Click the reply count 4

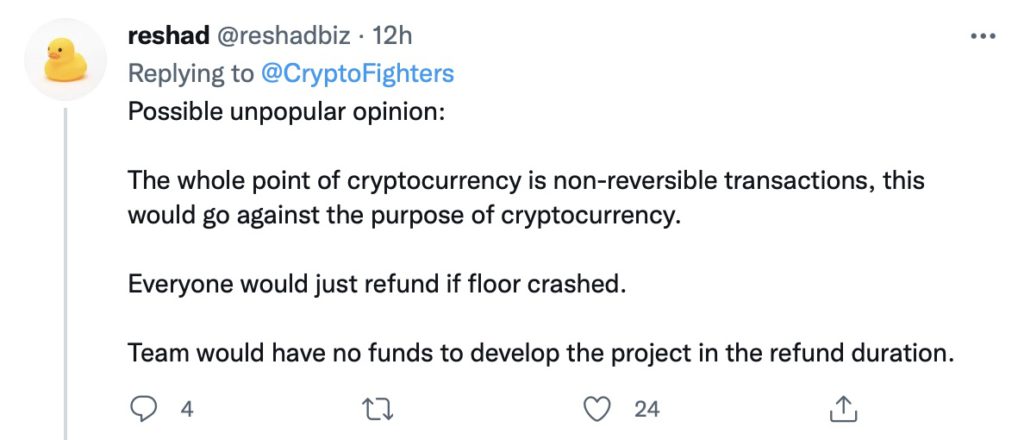point(187,409)
